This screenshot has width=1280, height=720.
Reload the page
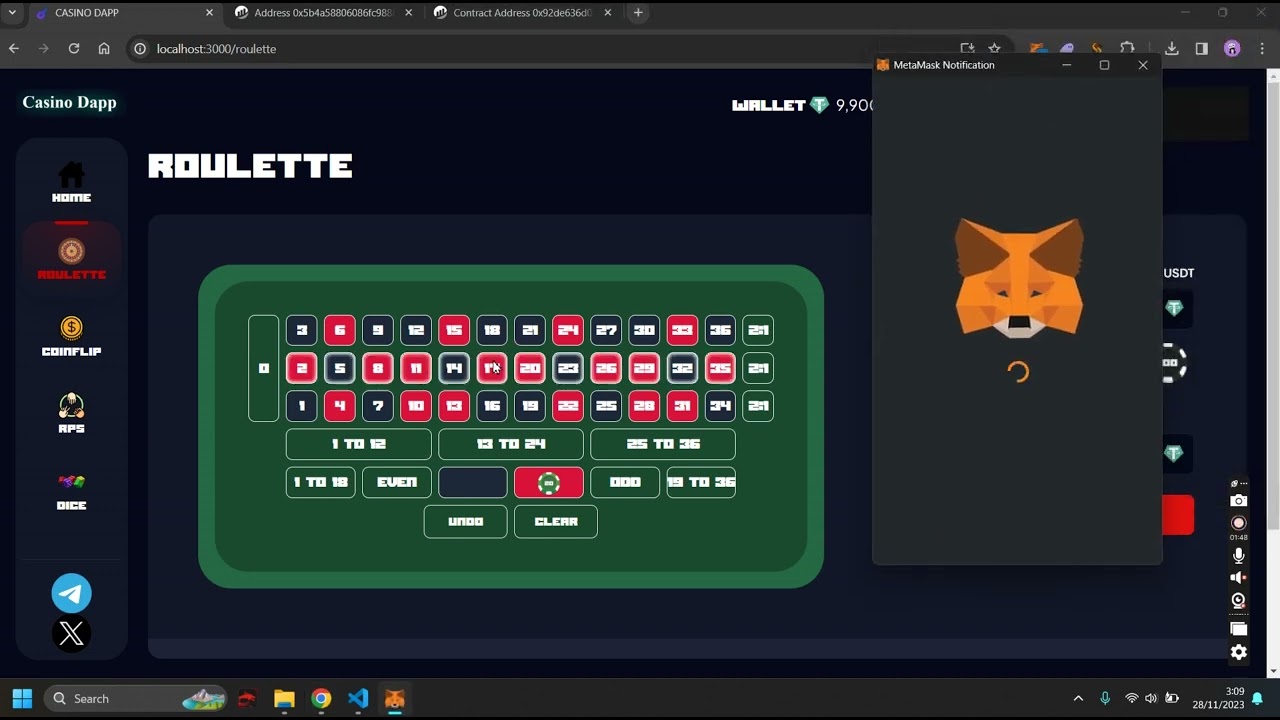73,48
